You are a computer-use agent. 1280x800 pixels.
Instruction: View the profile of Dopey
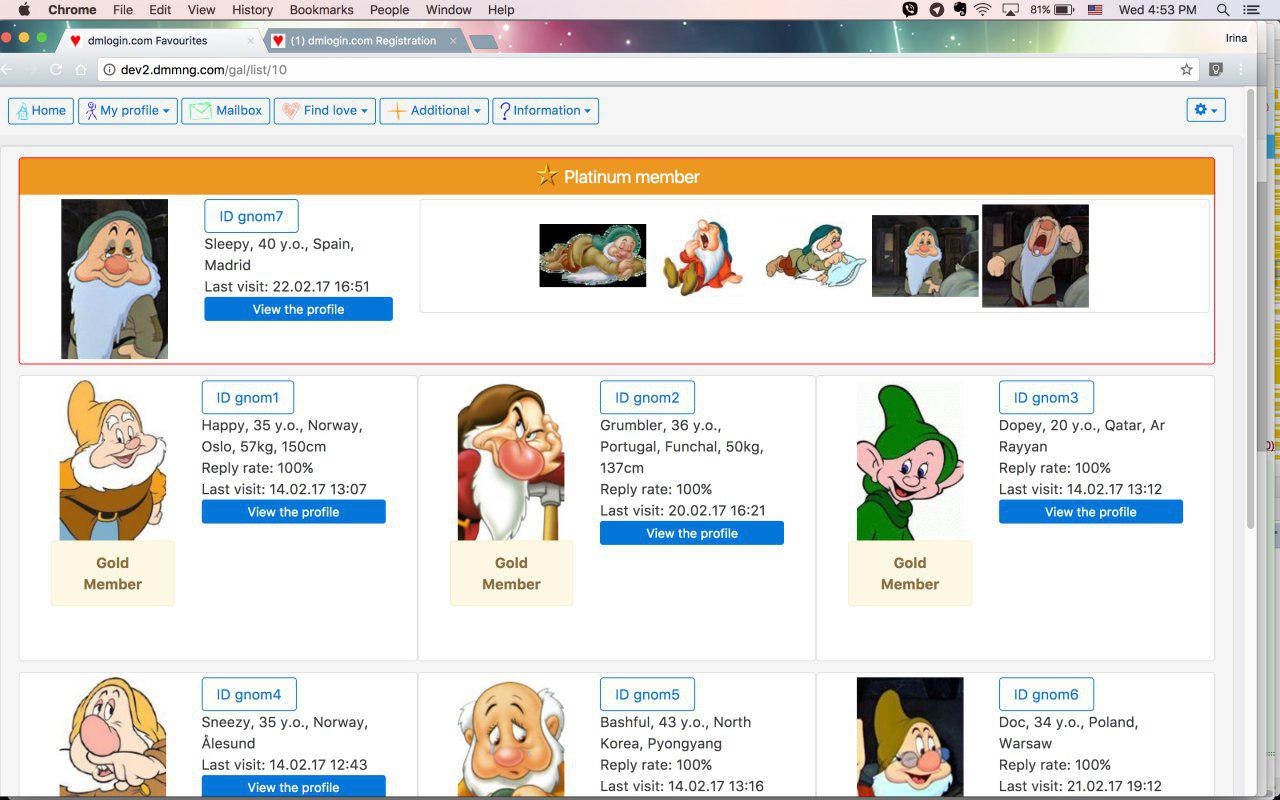coord(1090,512)
